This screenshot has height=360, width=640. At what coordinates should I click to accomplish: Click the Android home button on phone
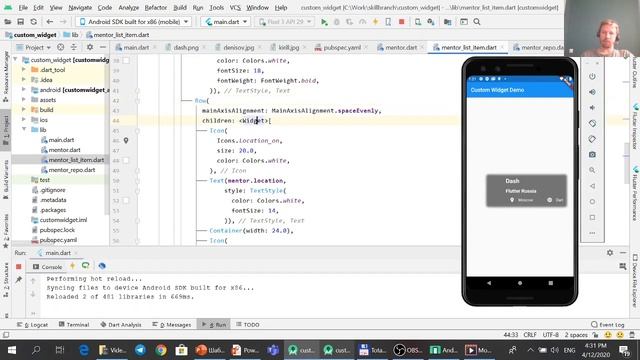[520, 283]
